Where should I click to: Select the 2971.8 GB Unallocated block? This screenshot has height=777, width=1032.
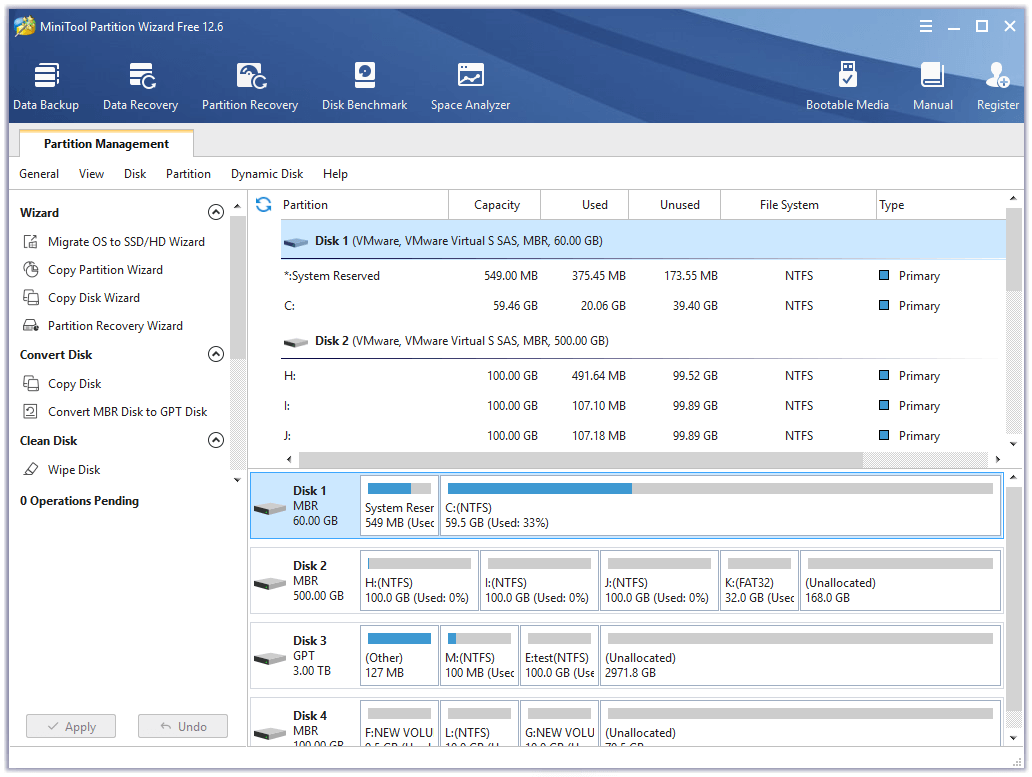[801, 656]
